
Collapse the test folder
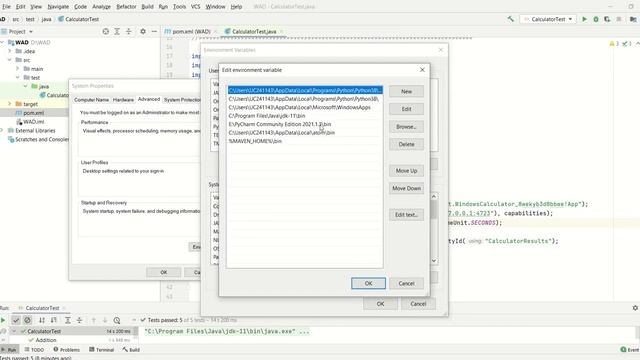(18, 78)
